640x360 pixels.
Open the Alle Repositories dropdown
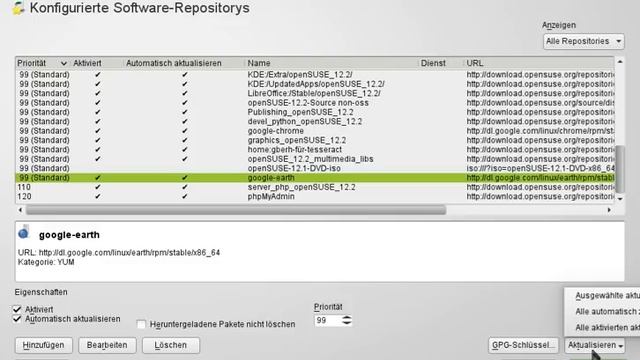click(584, 41)
